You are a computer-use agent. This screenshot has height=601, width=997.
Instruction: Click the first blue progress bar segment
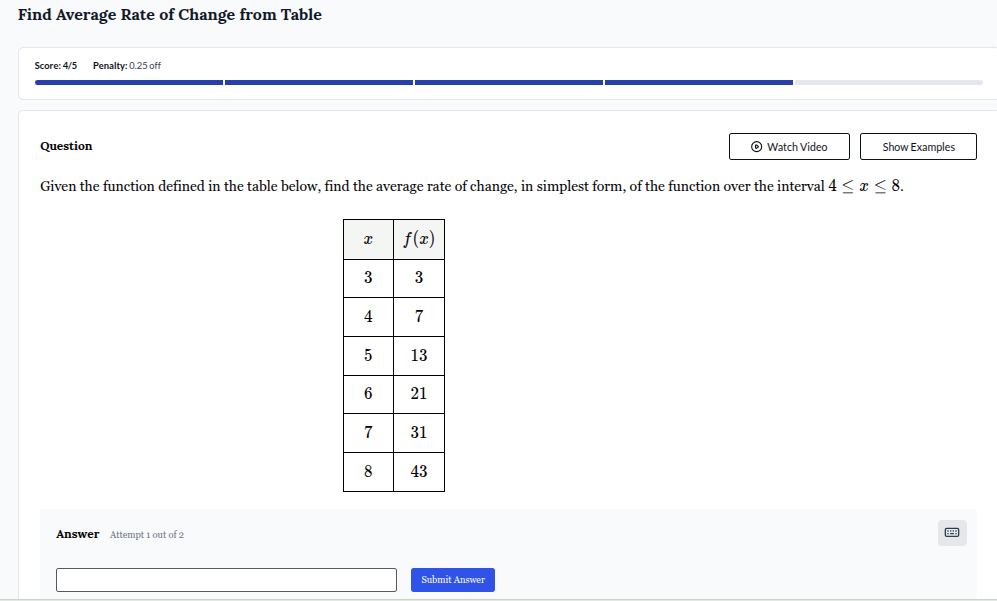click(x=128, y=82)
